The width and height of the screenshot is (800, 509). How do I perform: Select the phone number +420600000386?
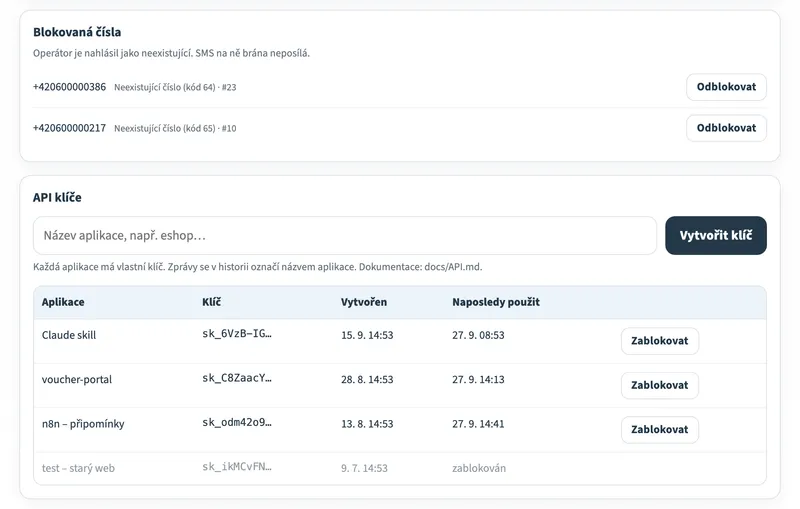coord(69,87)
